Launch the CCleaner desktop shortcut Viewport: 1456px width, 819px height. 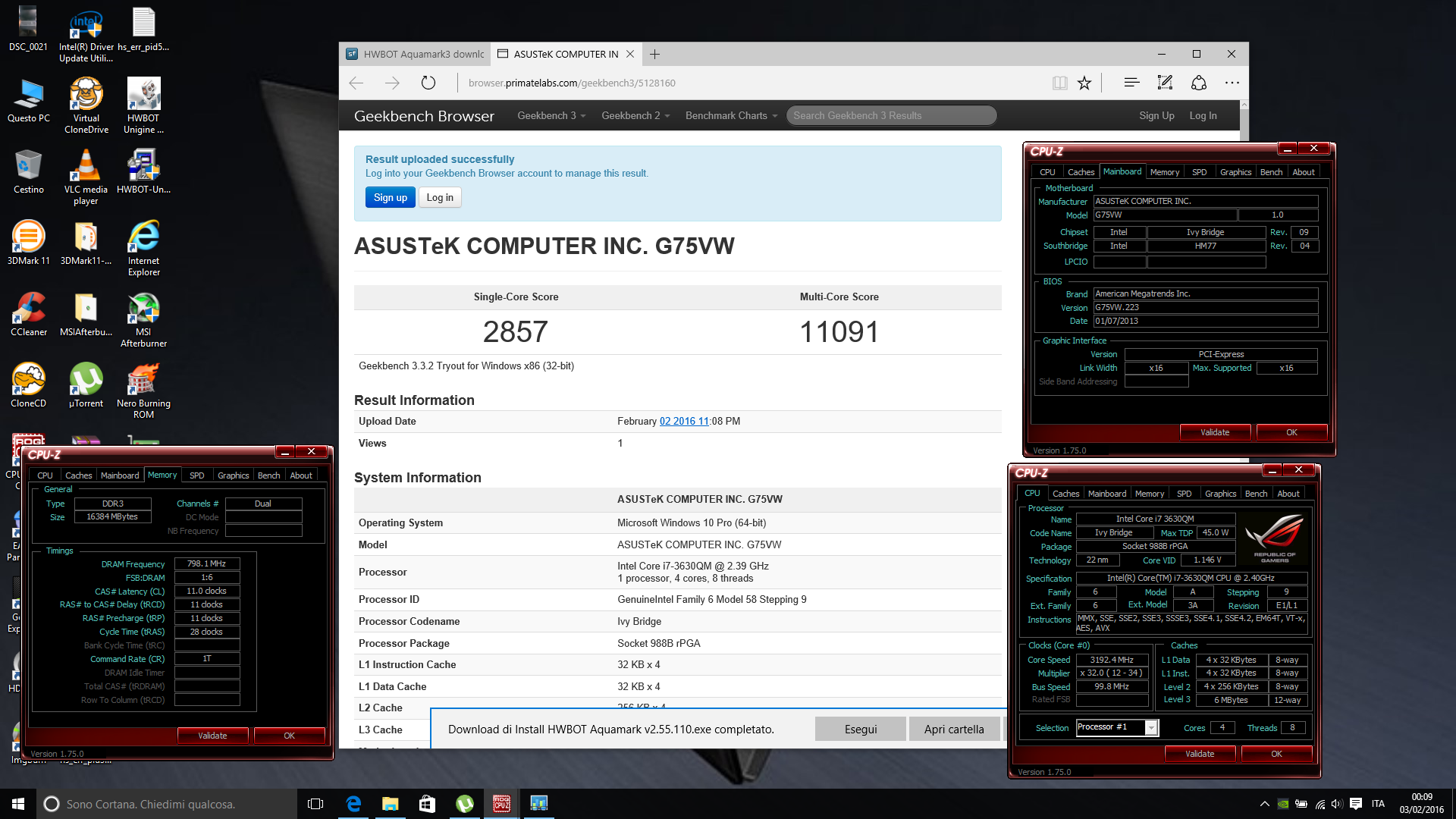tap(28, 315)
